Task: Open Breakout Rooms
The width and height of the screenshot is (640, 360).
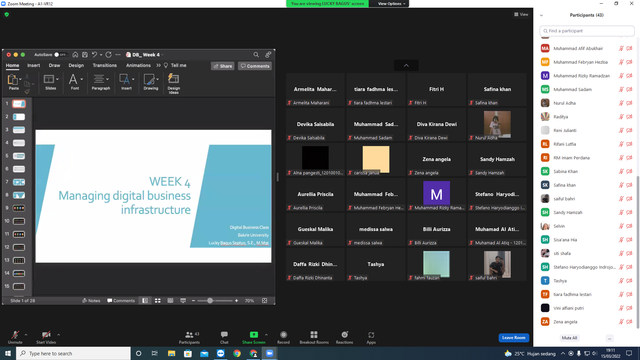Action: [x=314, y=337]
